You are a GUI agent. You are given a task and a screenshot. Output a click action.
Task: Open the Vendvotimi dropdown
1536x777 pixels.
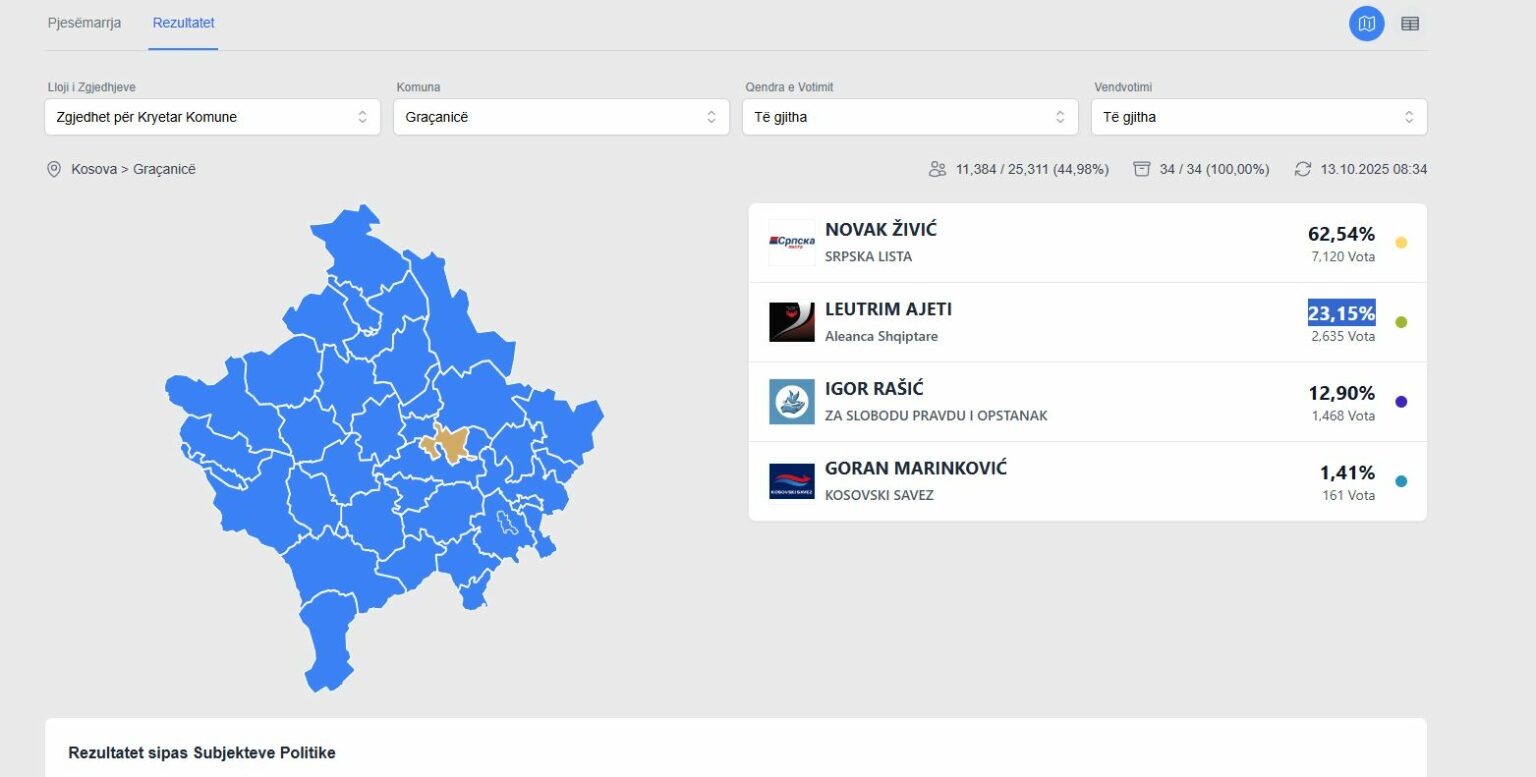(1258, 117)
